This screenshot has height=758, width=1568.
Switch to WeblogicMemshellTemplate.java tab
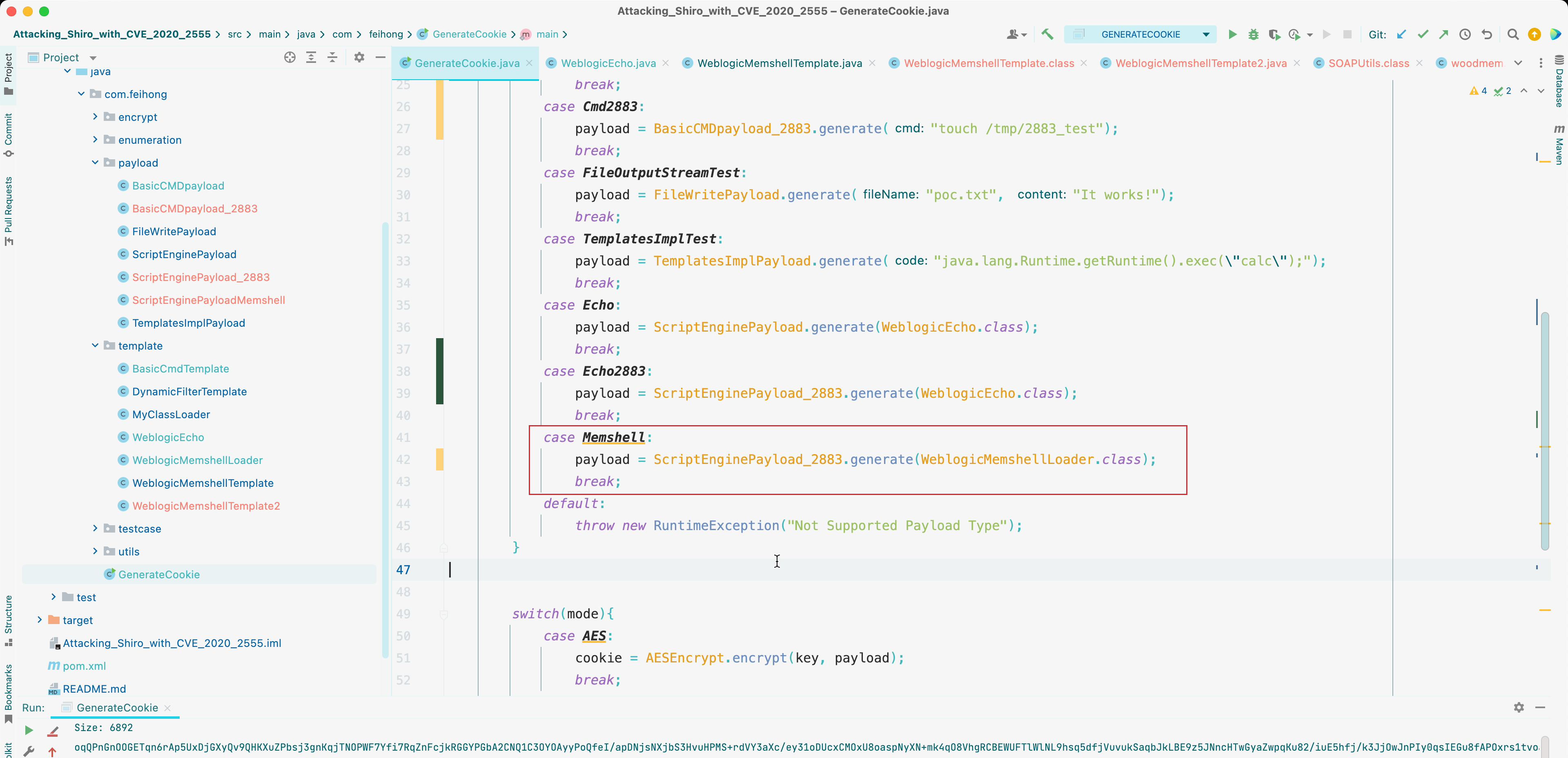tap(779, 63)
